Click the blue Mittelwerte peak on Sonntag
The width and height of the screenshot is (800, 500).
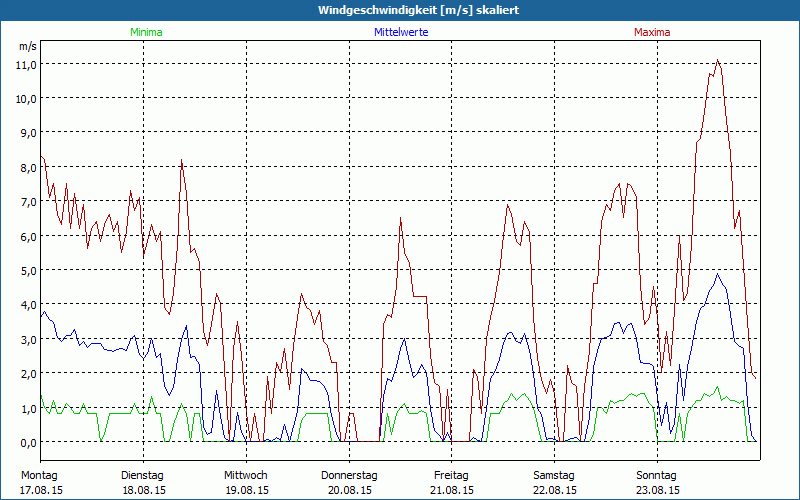pyautogui.click(x=718, y=274)
